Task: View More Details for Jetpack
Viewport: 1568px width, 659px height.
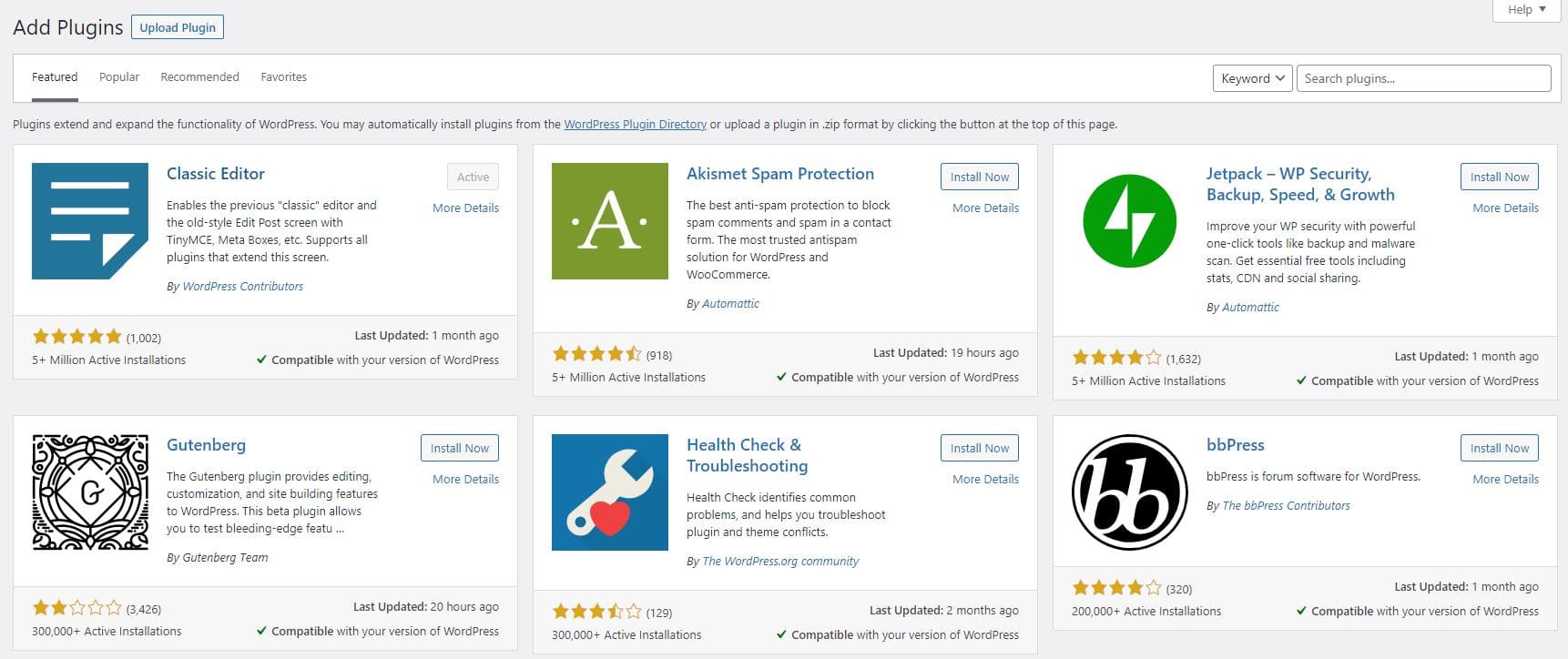Action: (1505, 208)
